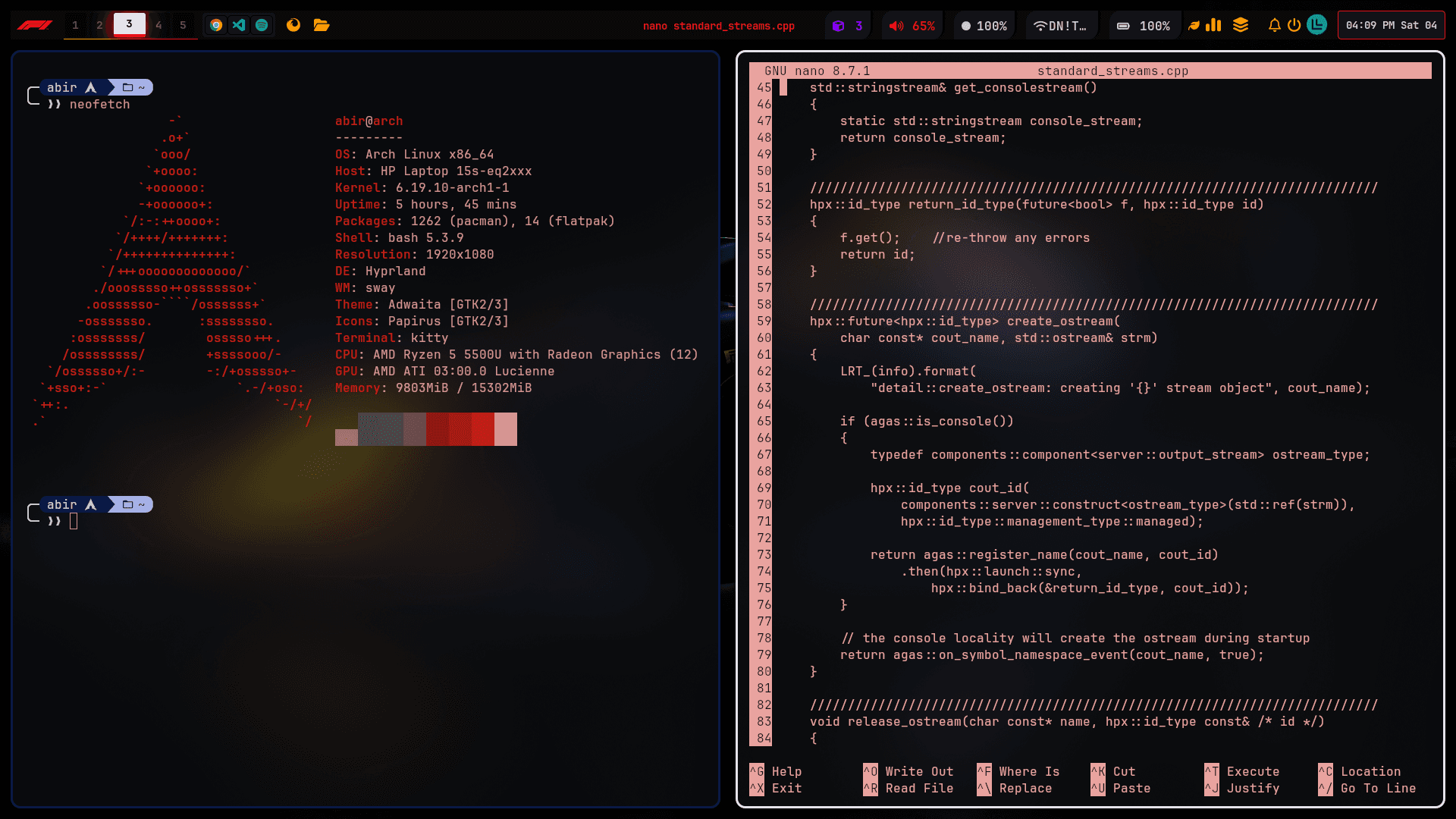Click GNU nano 8.7.1 version text

tap(817, 71)
